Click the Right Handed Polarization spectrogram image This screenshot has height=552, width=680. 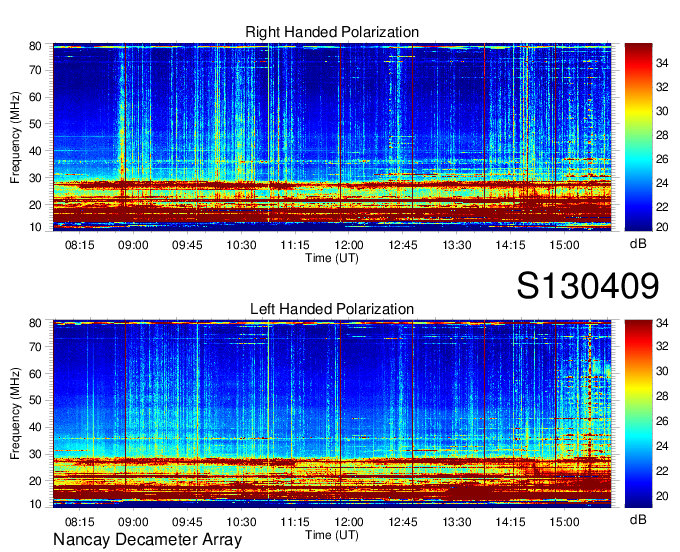pos(332,137)
